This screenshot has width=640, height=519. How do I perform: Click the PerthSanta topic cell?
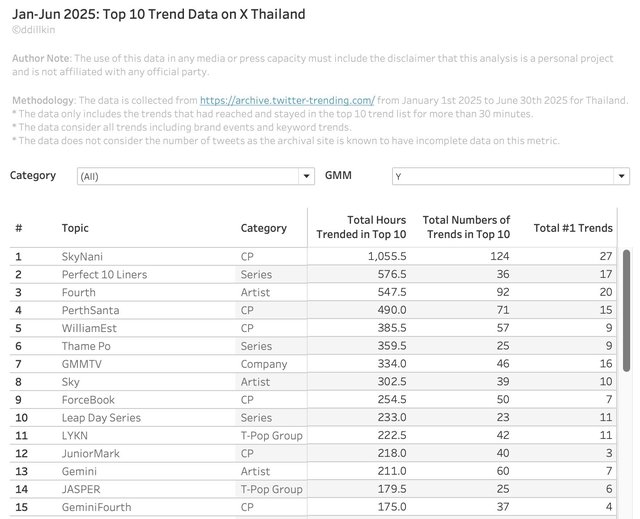coord(91,310)
